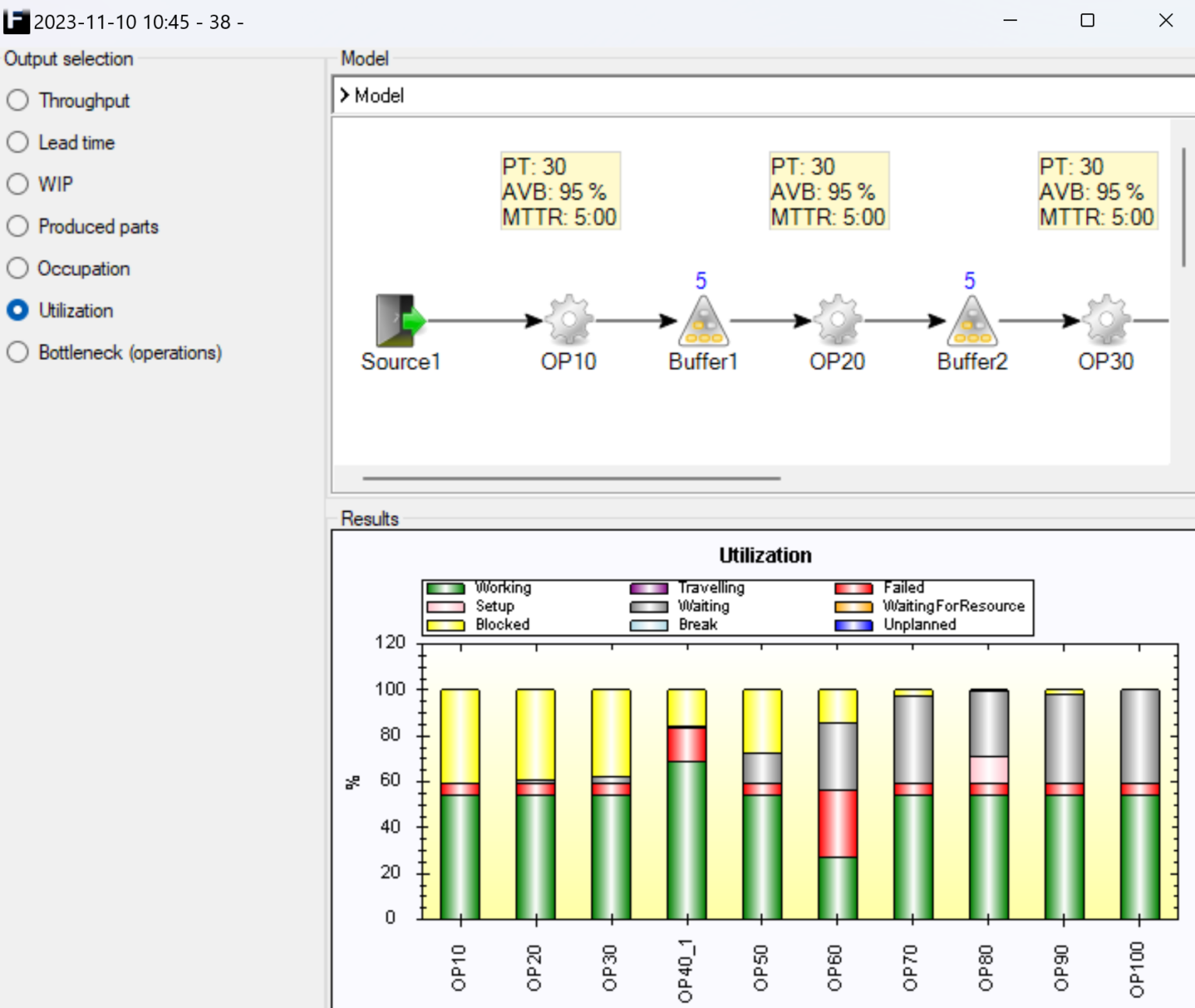1195x1008 pixels.
Task: Click the Buffer1 triangle icon
Action: pyautogui.click(x=703, y=322)
